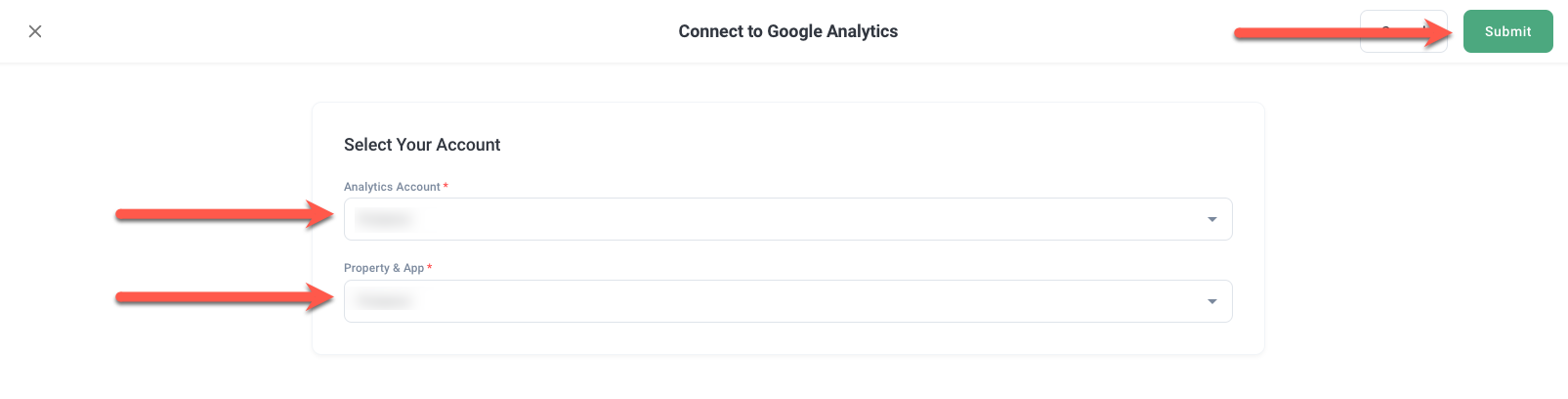The height and width of the screenshot is (399, 1568).
Task: Click the "Analytics Account" field label
Action: point(392,187)
